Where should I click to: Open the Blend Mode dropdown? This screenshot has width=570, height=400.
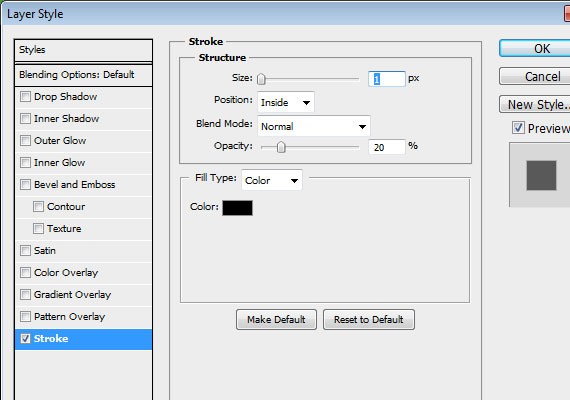[x=314, y=126]
